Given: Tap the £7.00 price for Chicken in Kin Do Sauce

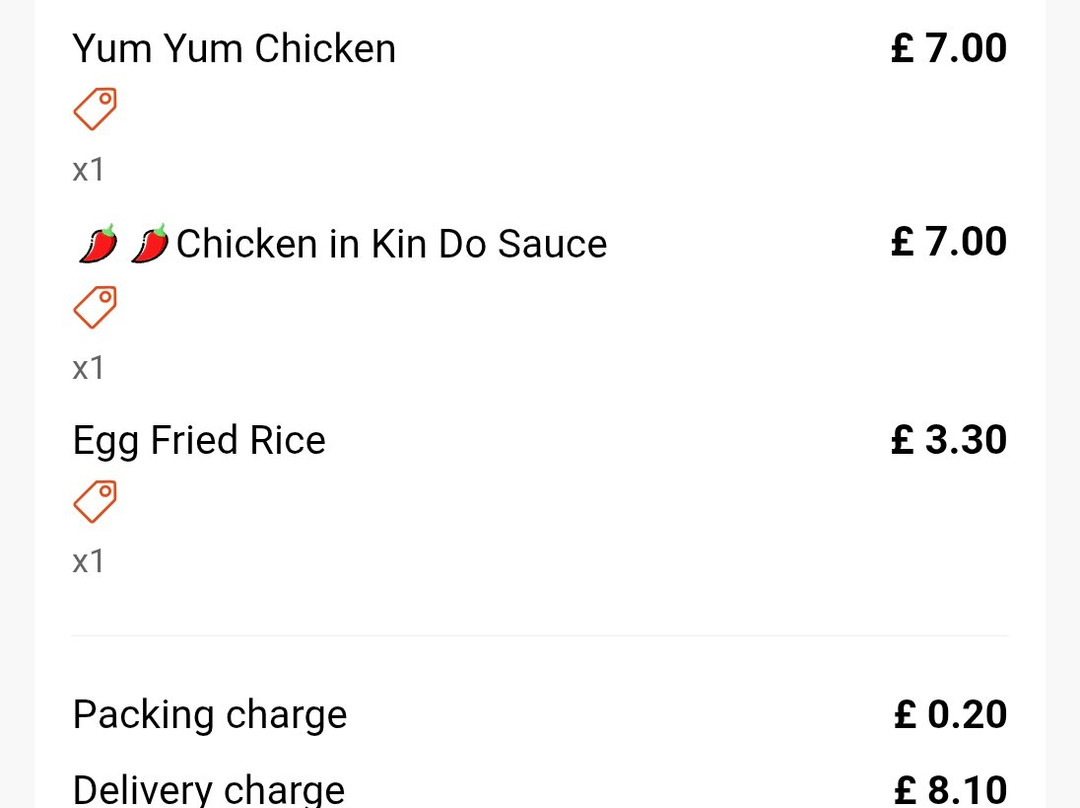Looking at the screenshot, I should tap(948, 242).
